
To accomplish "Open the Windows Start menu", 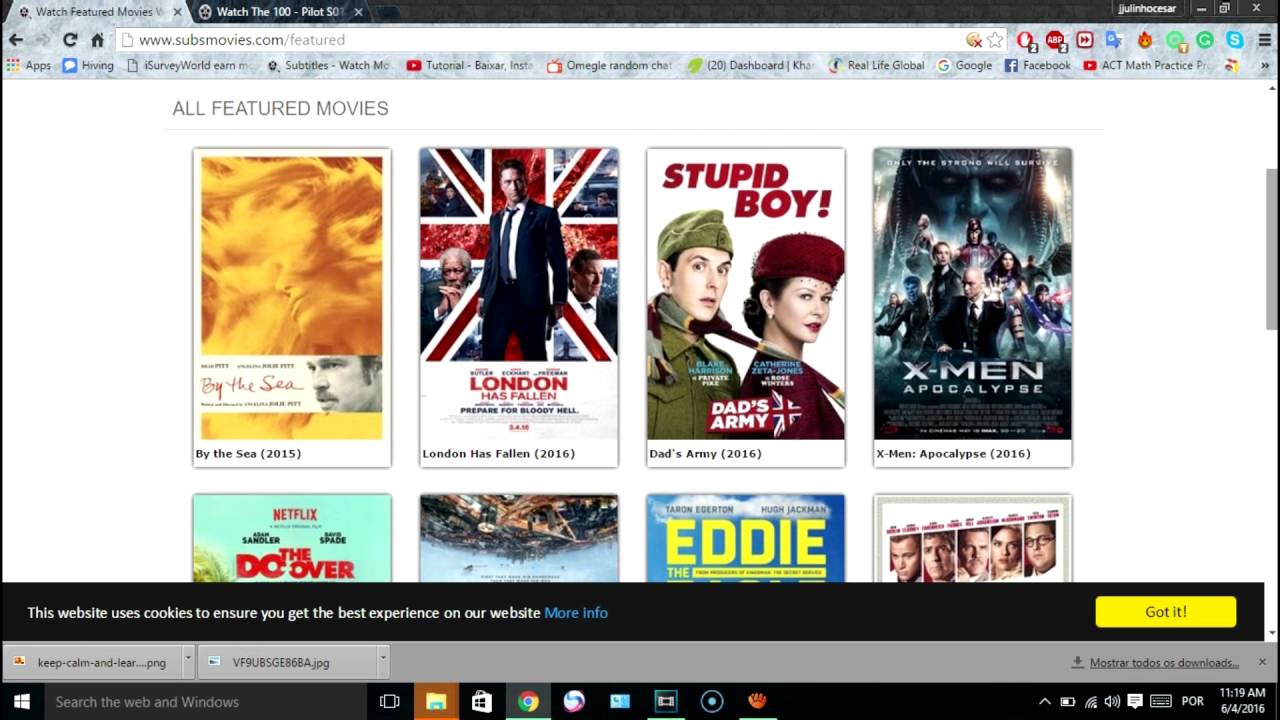I will 21,702.
